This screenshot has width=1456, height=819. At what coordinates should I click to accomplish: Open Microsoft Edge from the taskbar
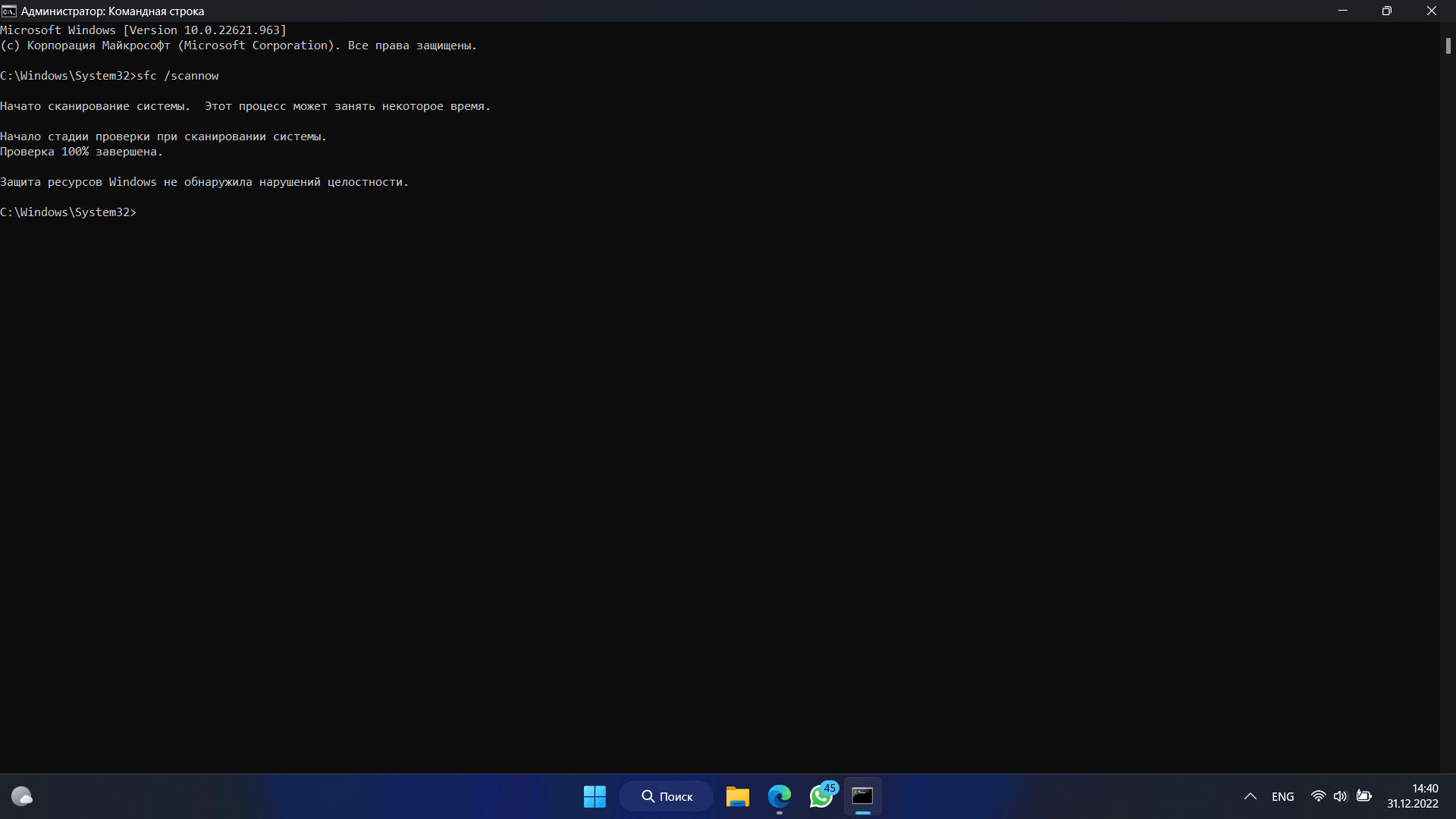[779, 796]
